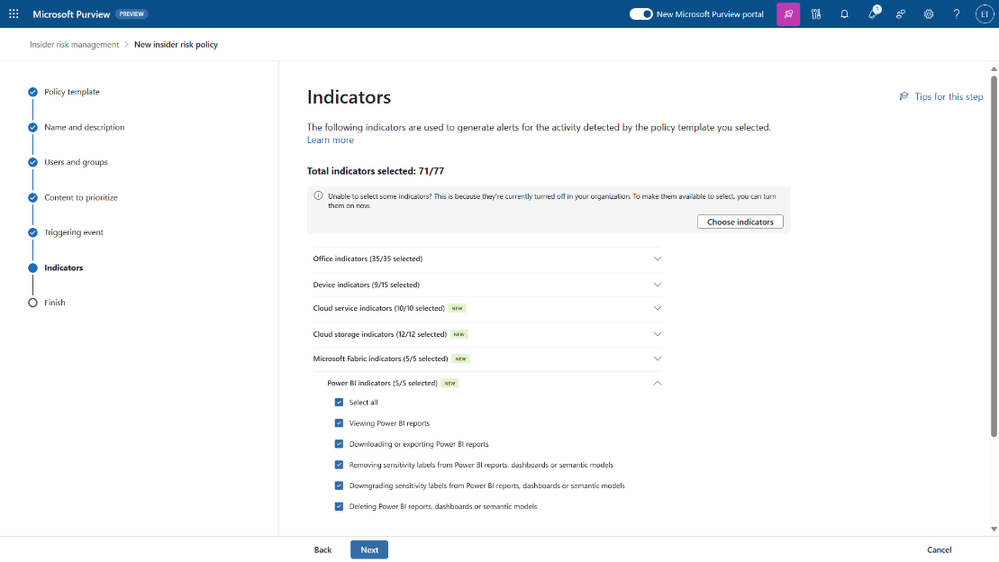Image resolution: width=999 pixels, height=562 pixels.
Task: Open the feedback people icon
Action: (900, 14)
